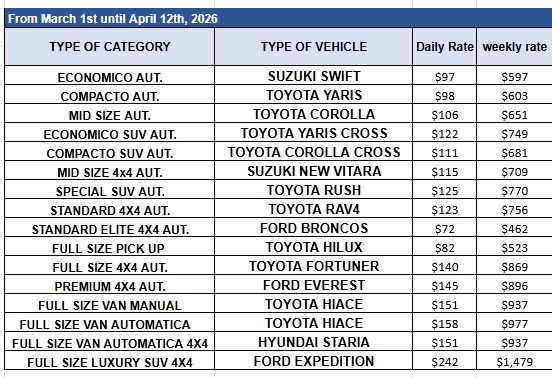The image size is (552, 377).
Task: Click the TOYOTA YARIS CROSS cell
Action: [x=314, y=133]
